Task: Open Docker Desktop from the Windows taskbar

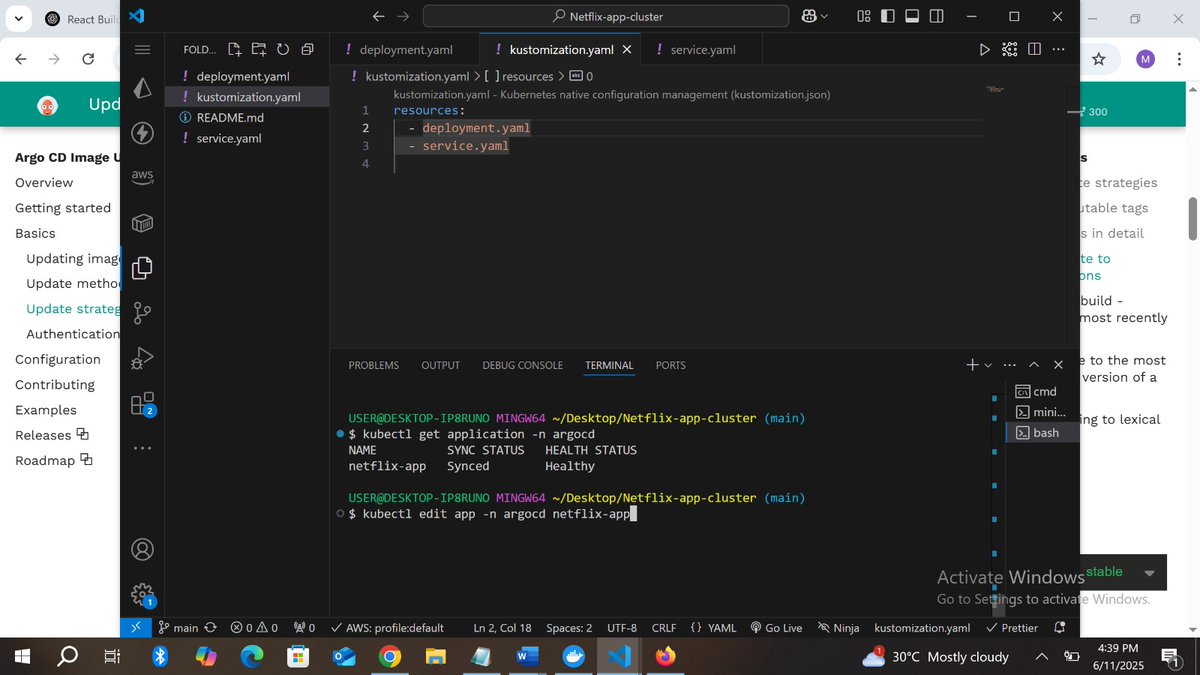Action: (x=573, y=657)
